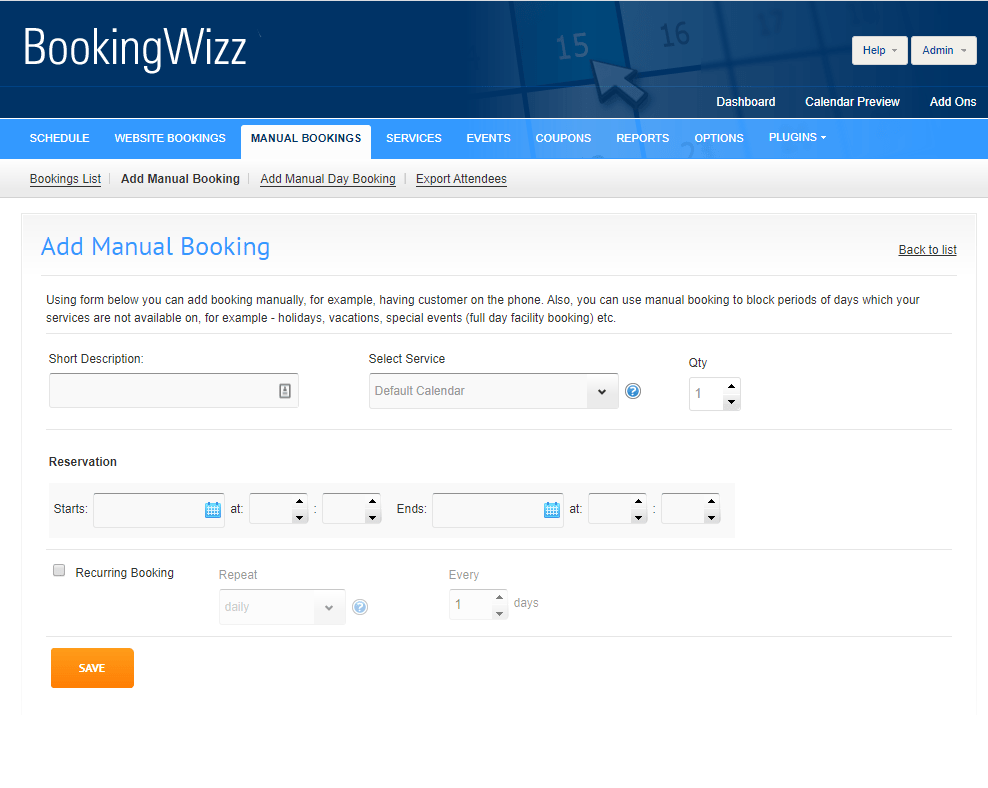Increase the Qty value
This screenshot has height=788, width=988.
[731, 386]
